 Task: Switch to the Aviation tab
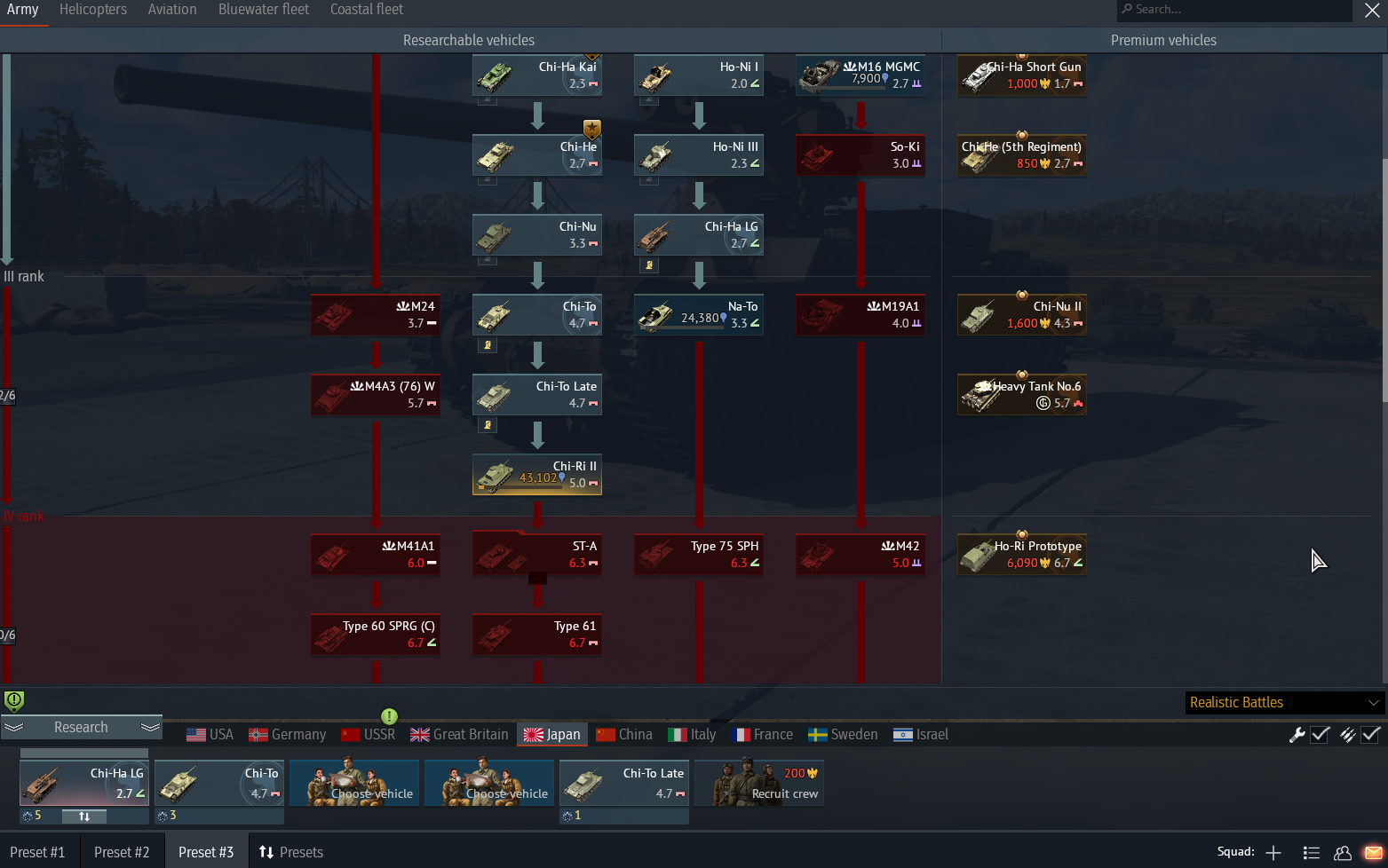coord(172,10)
